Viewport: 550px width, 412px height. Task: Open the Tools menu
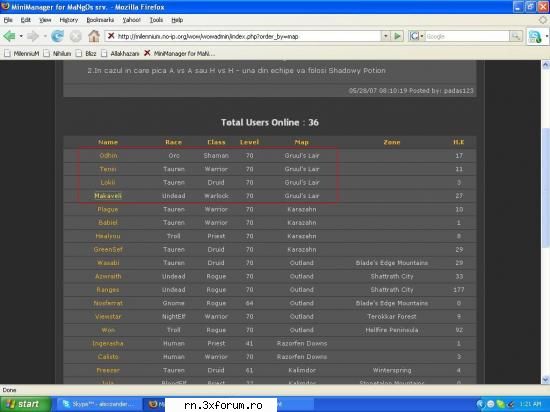click(x=156, y=20)
